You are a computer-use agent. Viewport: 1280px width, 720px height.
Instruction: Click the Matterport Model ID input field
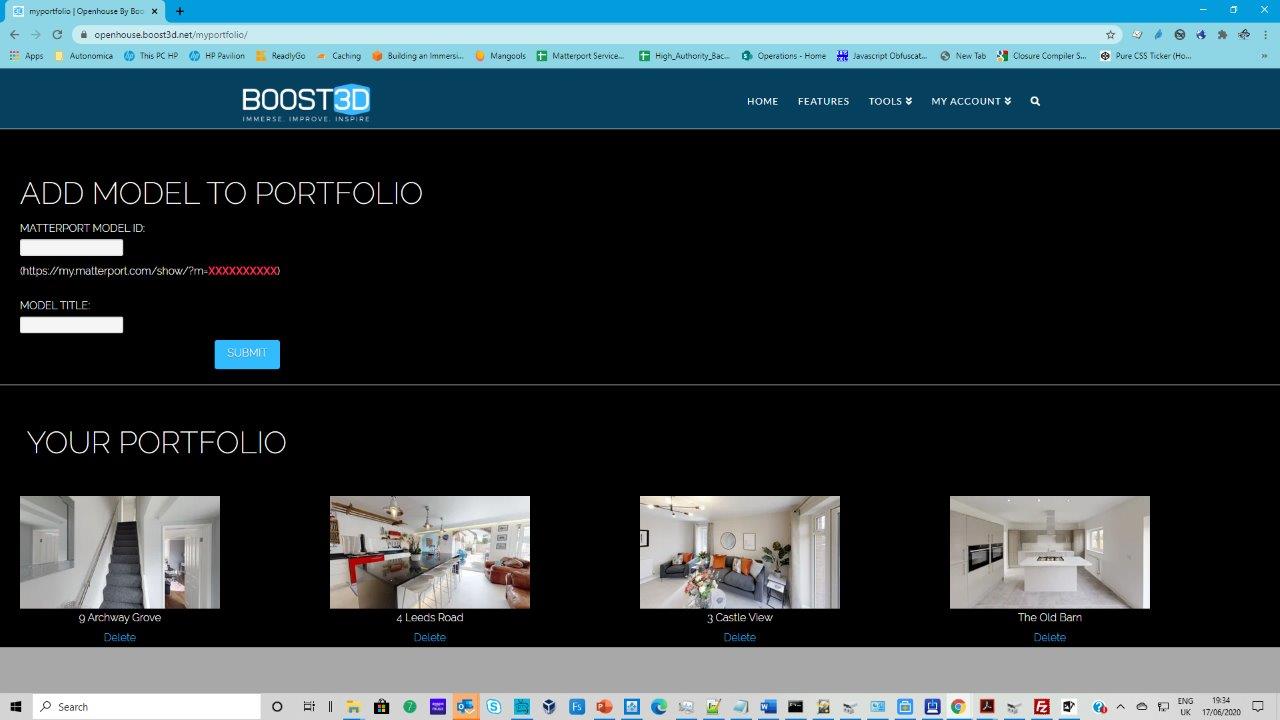[72, 248]
